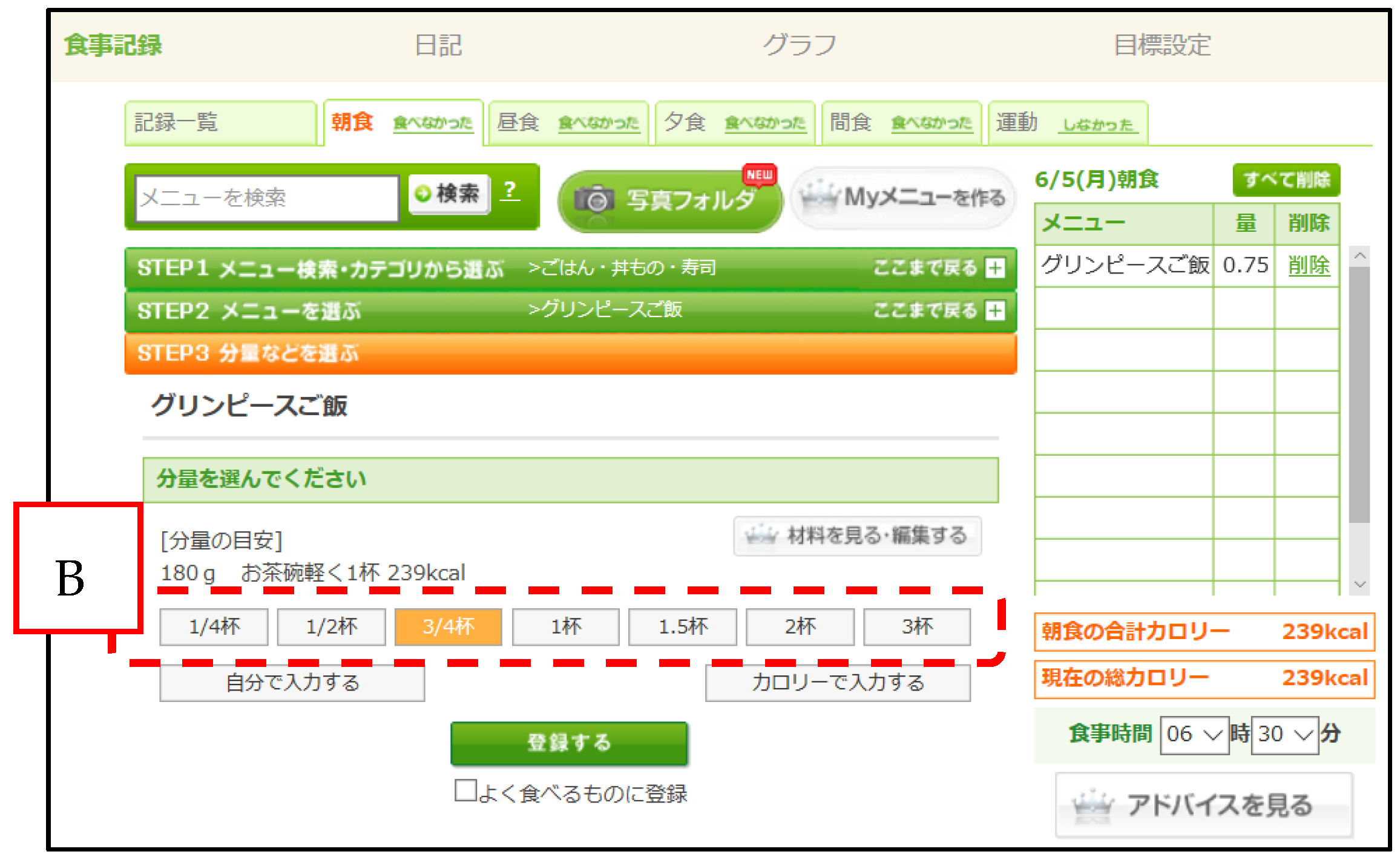Open the 食事時間 minute dropdown
Screen dimensions: 1400x863
tap(1284, 735)
